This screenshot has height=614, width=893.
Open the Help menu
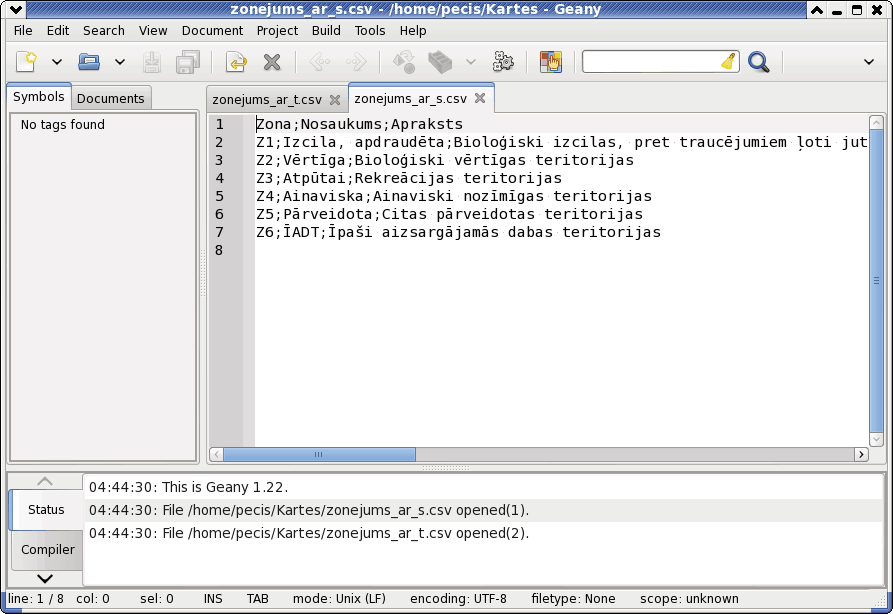click(x=413, y=31)
